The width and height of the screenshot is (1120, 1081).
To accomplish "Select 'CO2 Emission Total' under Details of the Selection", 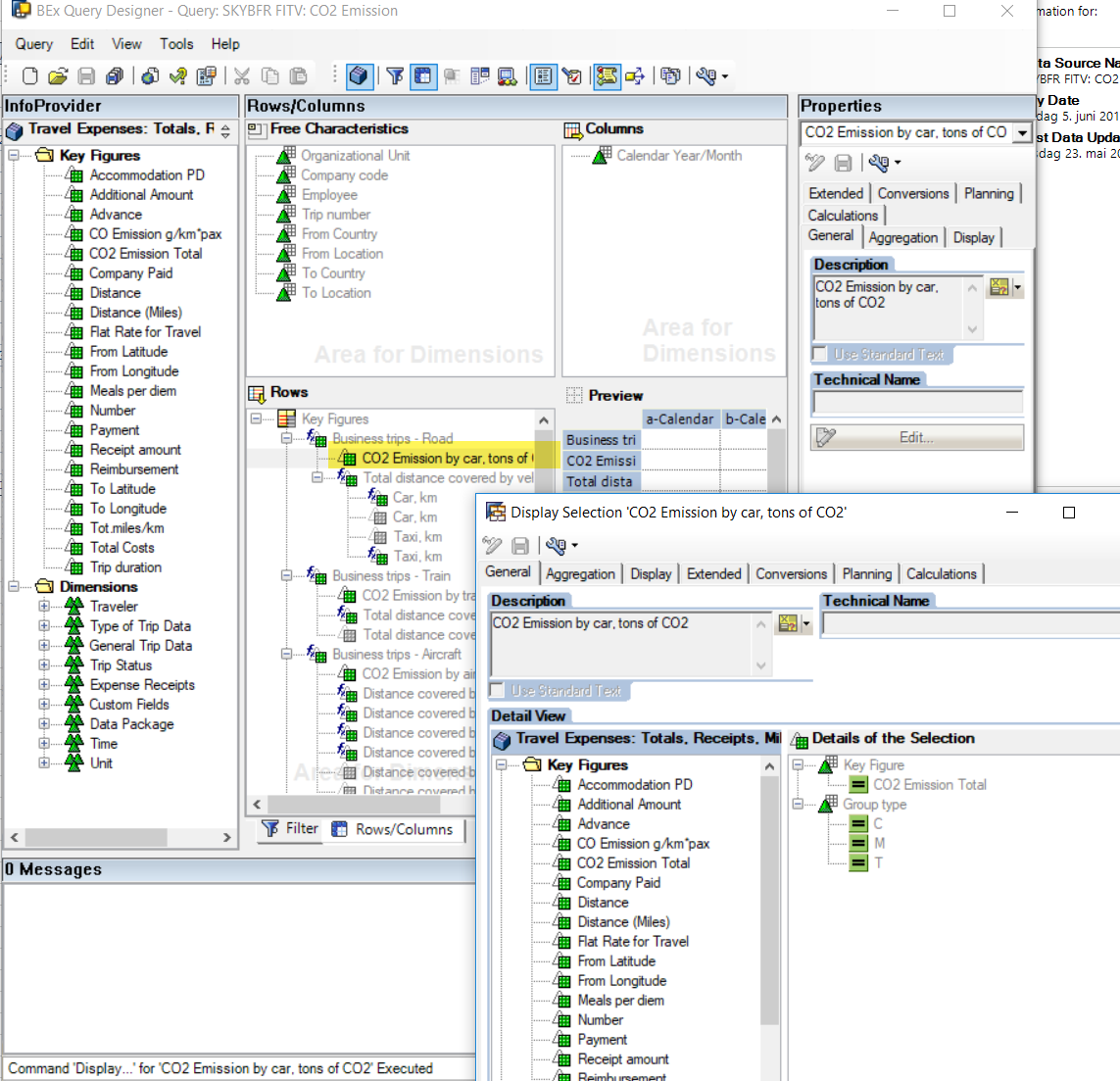I will click(929, 784).
